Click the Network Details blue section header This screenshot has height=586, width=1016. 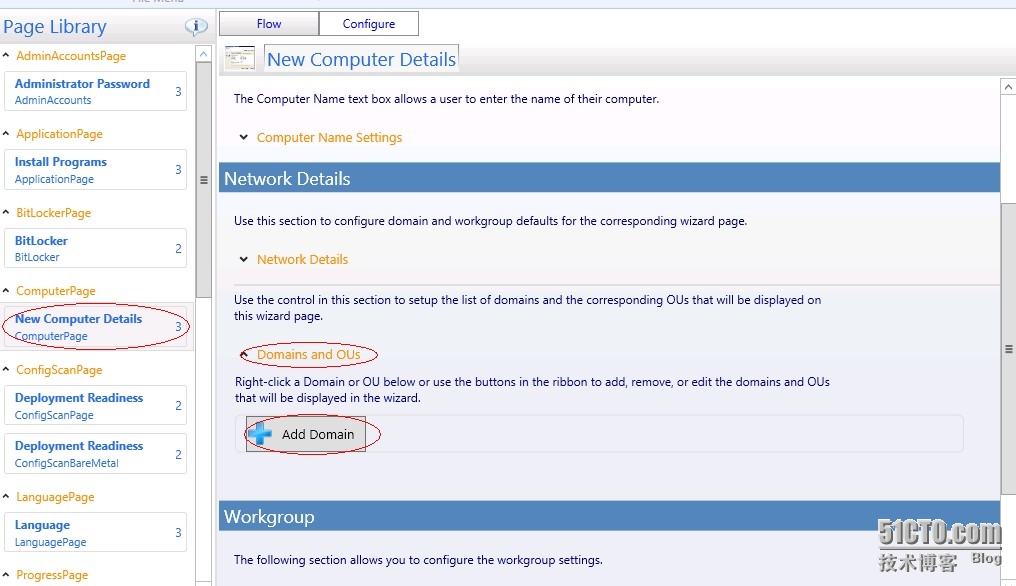pos(609,178)
